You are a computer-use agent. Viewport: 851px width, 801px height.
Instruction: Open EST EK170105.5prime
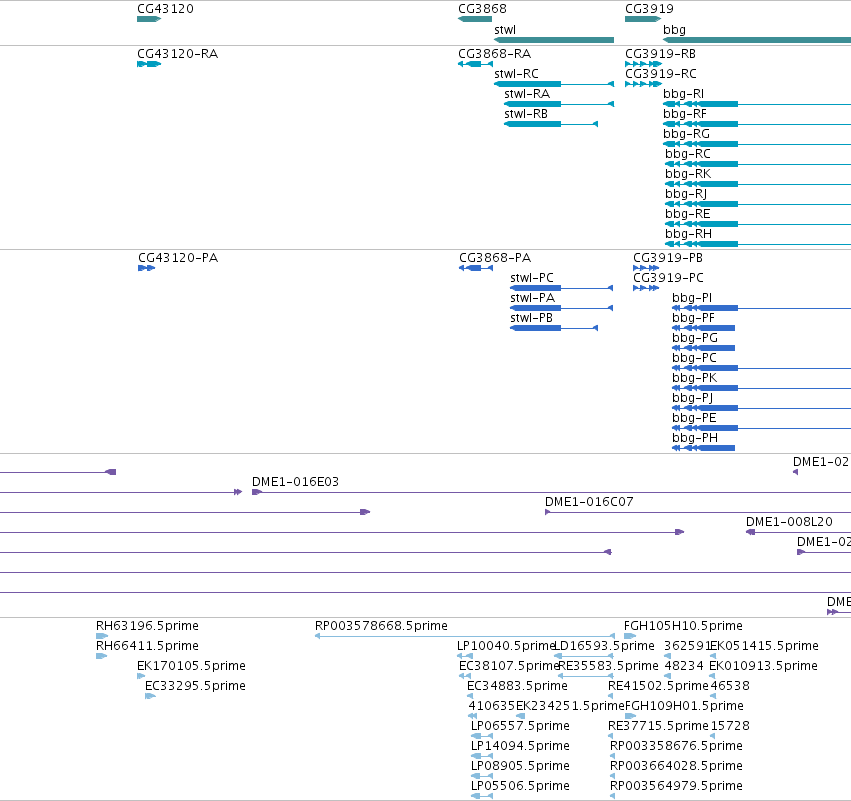click(191, 666)
